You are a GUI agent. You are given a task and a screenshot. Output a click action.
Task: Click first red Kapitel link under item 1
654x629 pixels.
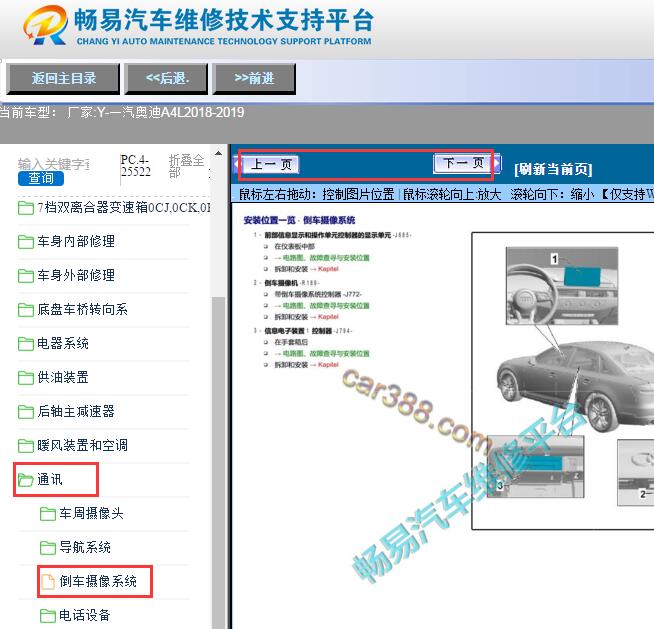[328, 269]
